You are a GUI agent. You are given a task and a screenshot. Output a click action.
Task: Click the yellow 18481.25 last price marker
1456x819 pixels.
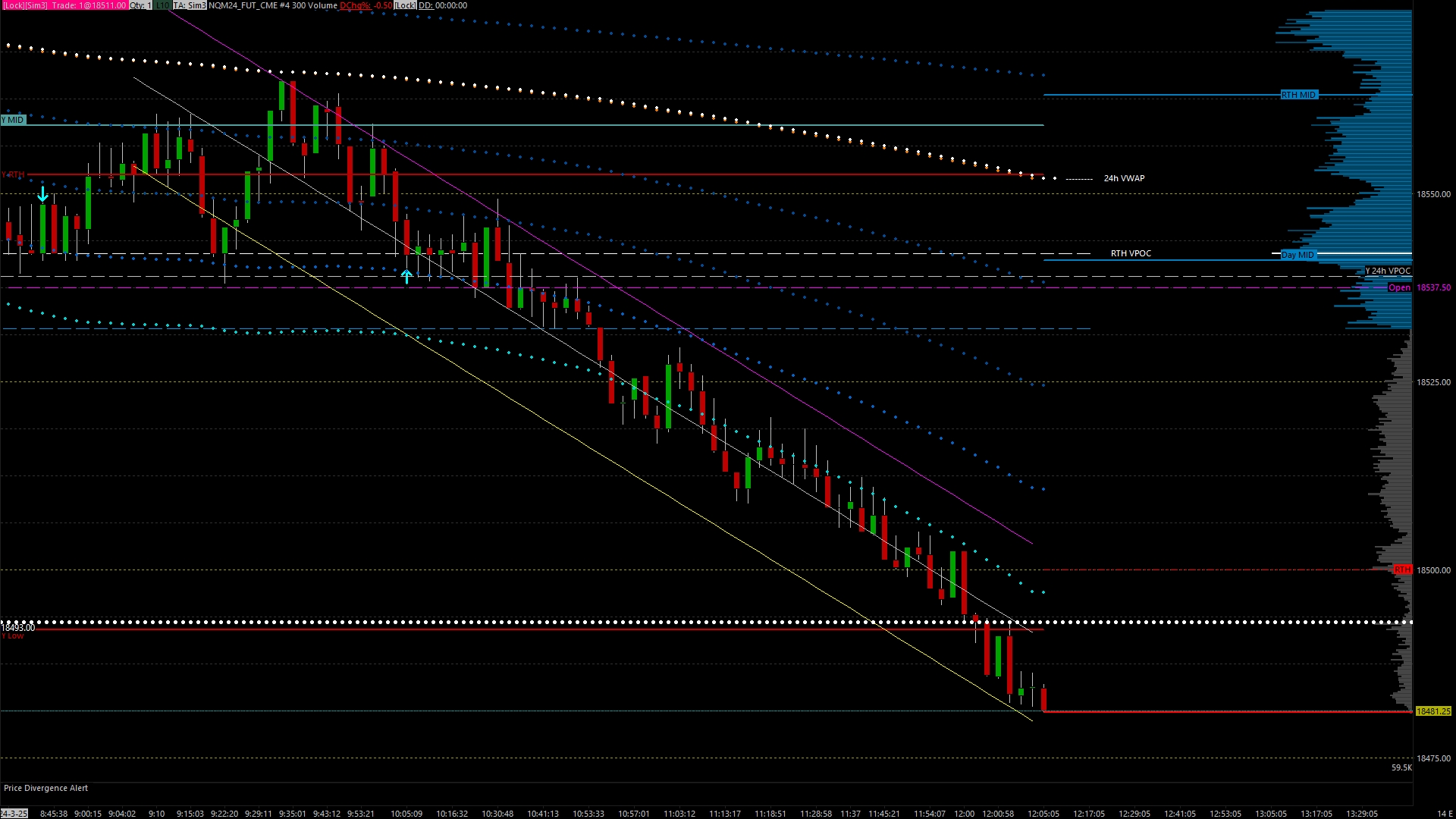click(1432, 711)
